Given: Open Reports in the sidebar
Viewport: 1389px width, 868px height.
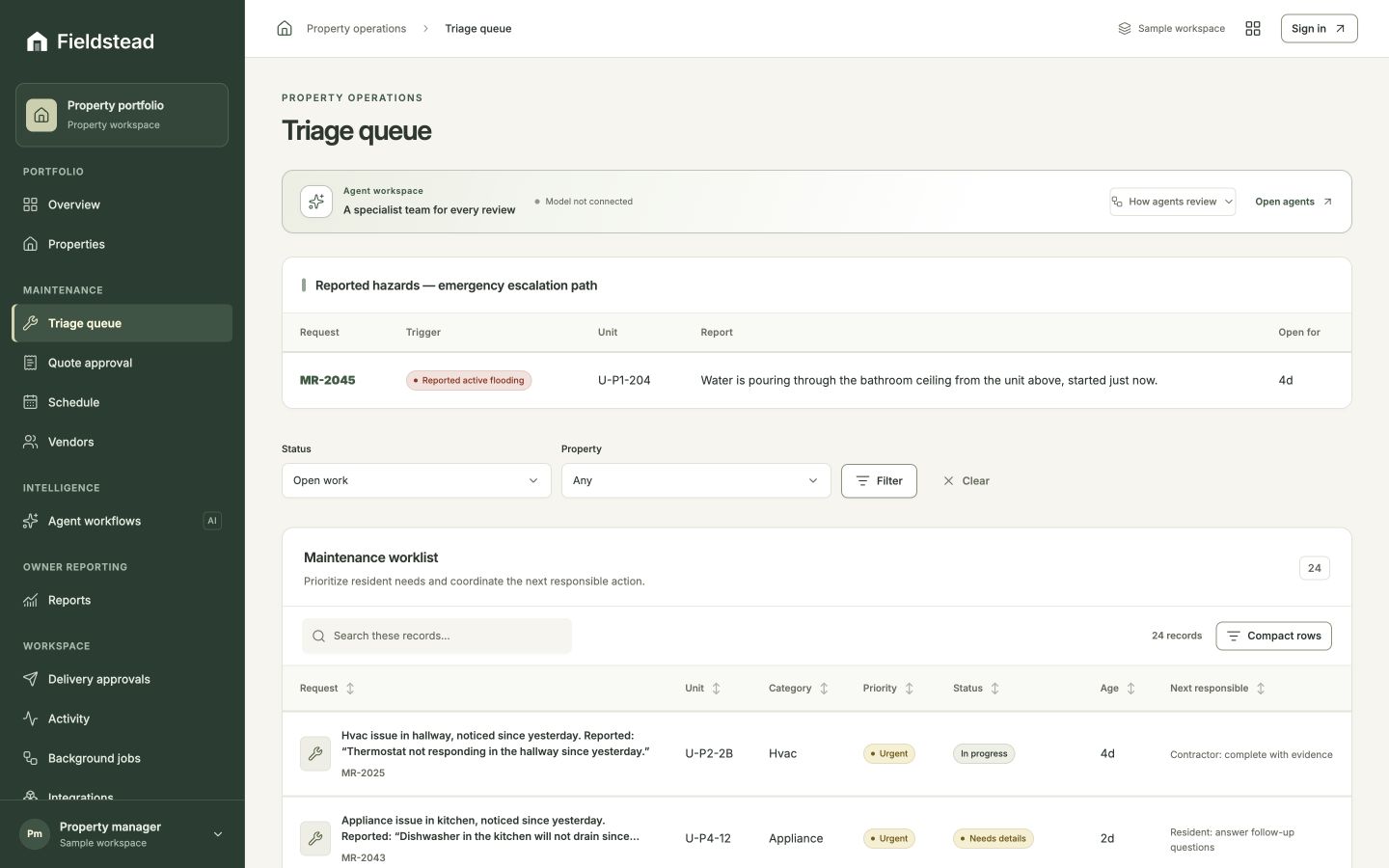Looking at the screenshot, I should click(x=123, y=600).
